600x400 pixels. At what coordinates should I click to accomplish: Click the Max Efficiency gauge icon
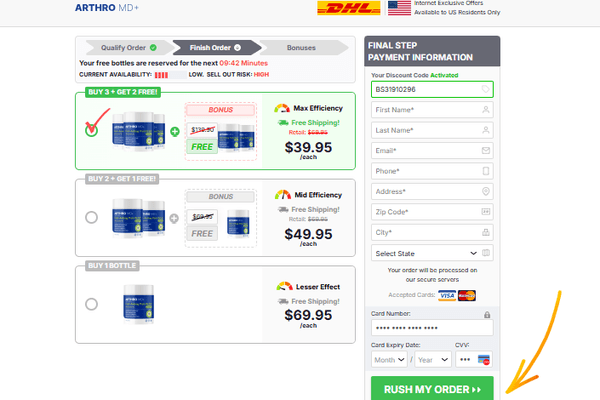coord(282,108)
